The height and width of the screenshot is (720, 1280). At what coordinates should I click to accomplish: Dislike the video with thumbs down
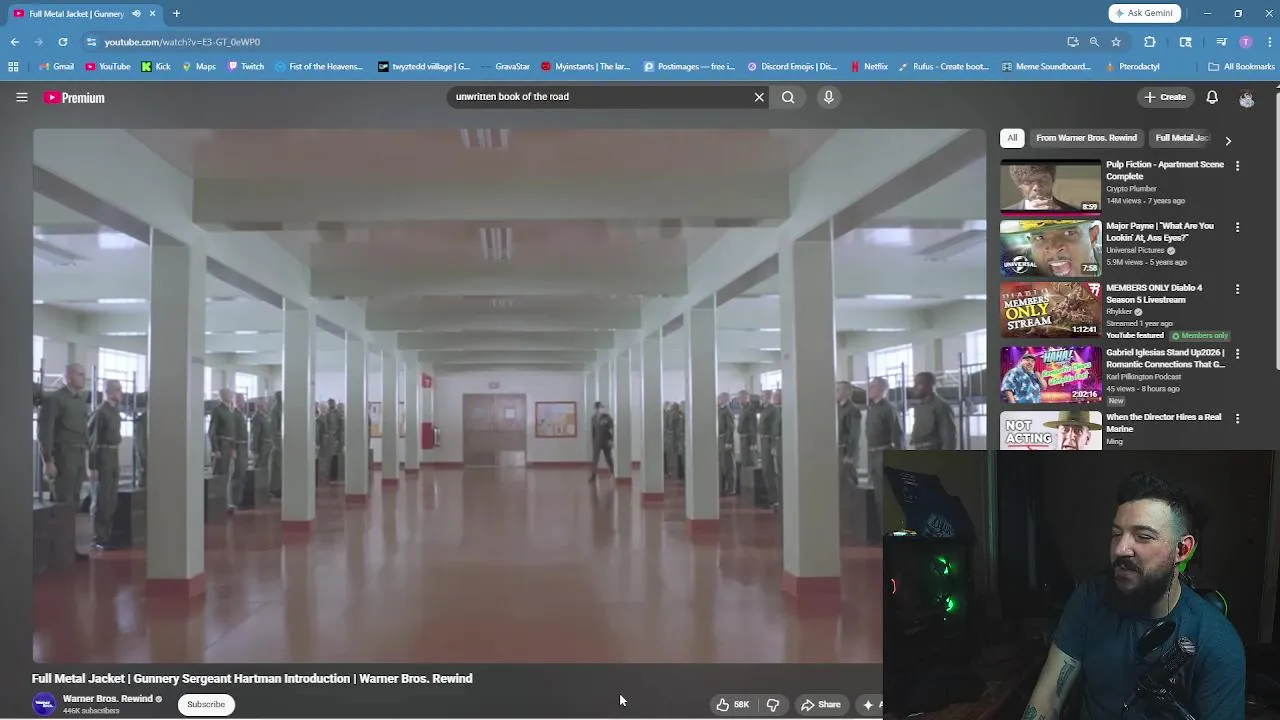[x=773, y=704]
